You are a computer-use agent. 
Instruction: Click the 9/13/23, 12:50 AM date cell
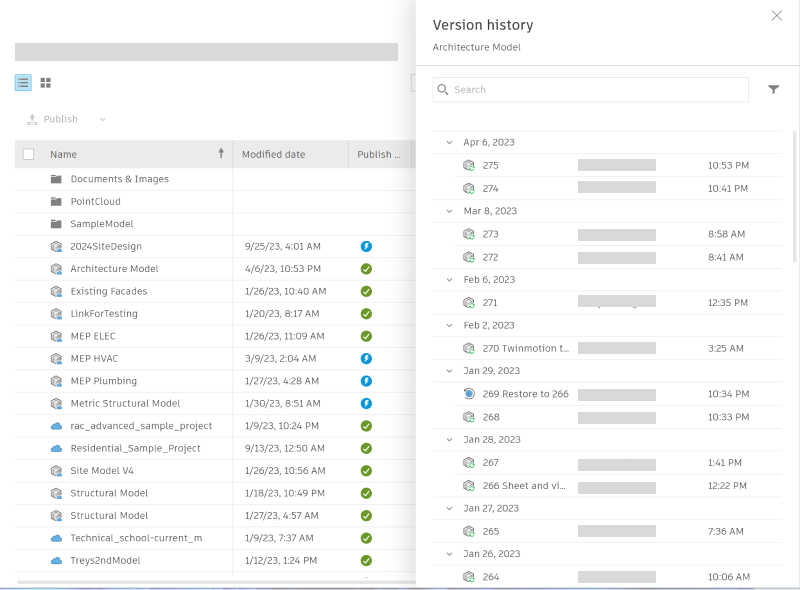[284, 448]
